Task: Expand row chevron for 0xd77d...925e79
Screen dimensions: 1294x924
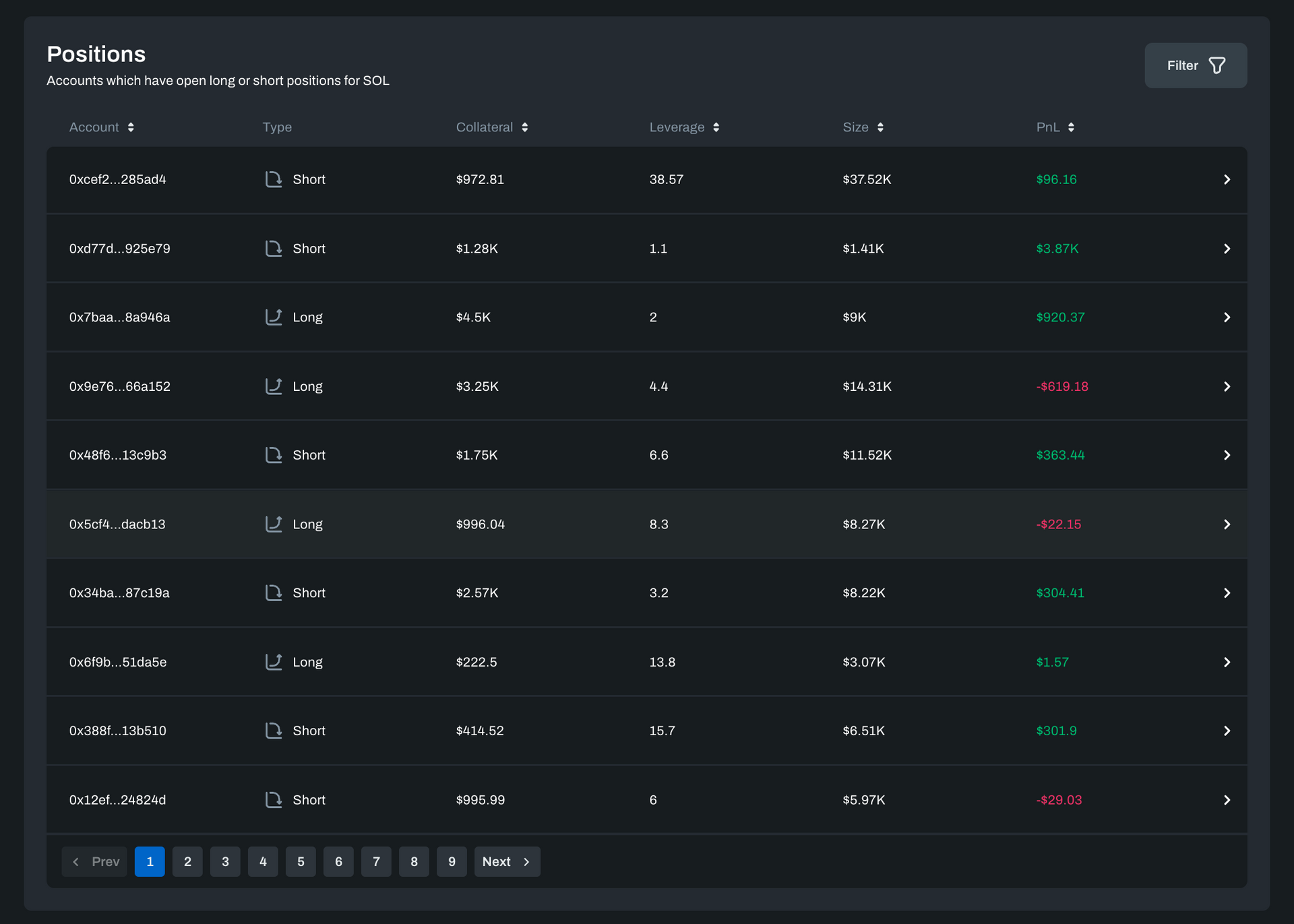Action: (x=1227, y=249)
